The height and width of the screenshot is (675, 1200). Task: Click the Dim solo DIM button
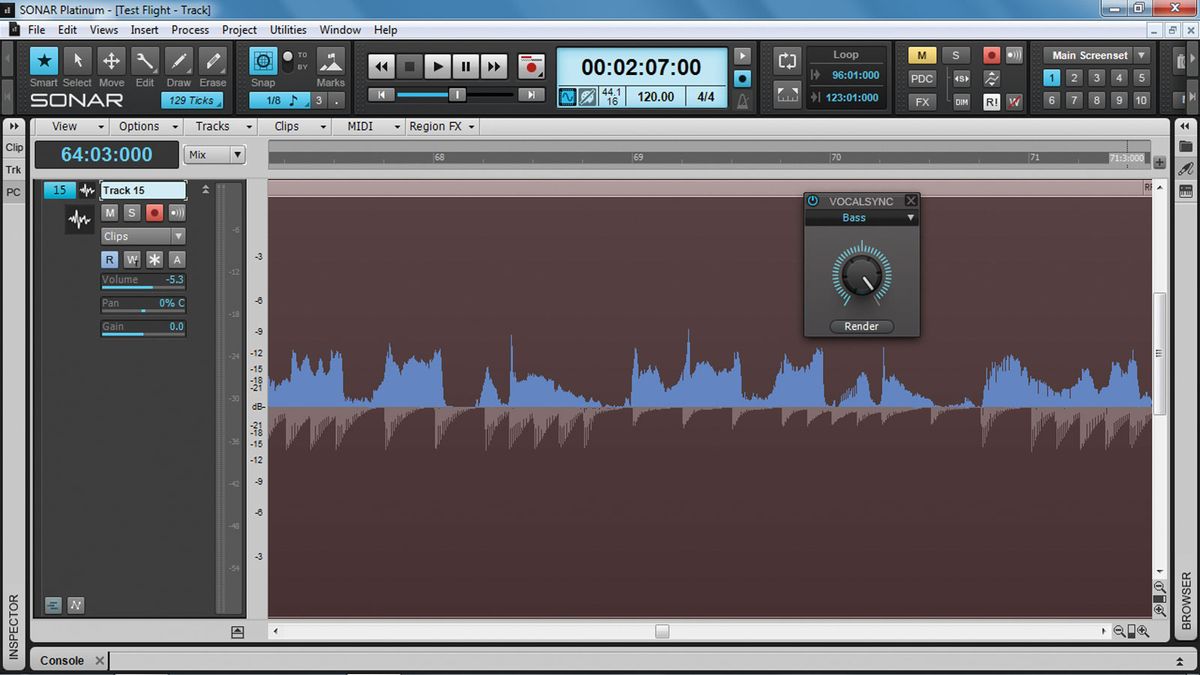[961, 102]
